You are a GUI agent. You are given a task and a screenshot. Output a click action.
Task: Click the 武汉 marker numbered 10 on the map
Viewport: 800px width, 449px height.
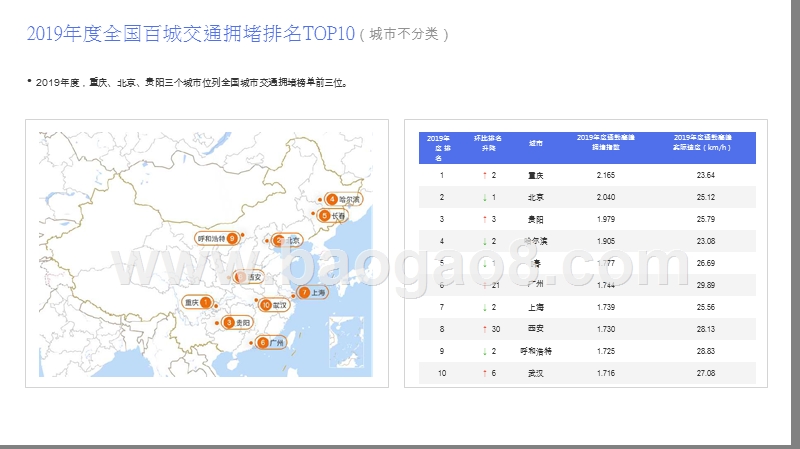[x=274, y=305]
